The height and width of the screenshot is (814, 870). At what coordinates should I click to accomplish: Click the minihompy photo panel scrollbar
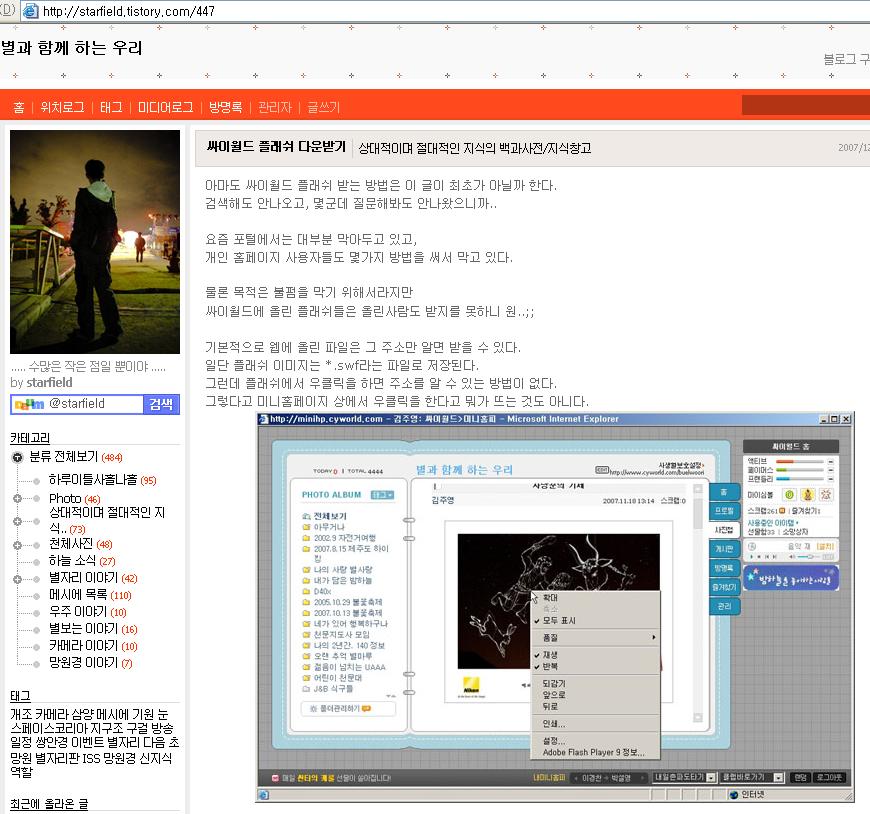(698, 603)
